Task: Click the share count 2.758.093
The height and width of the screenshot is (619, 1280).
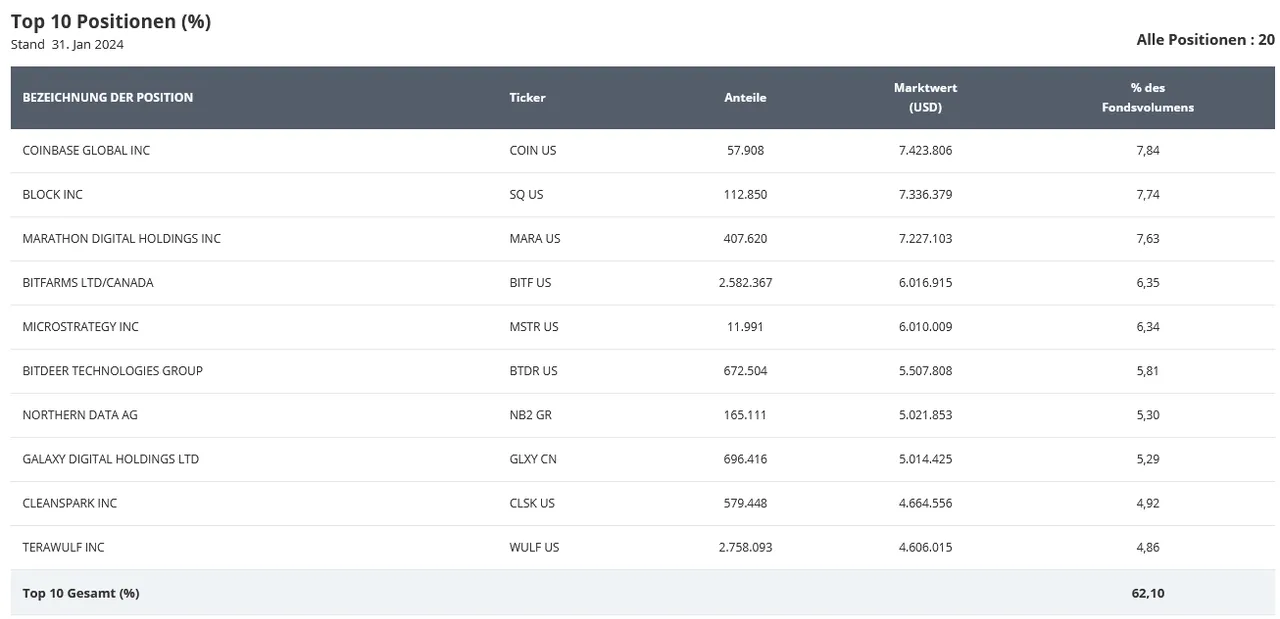Action: tap(745, 546)
